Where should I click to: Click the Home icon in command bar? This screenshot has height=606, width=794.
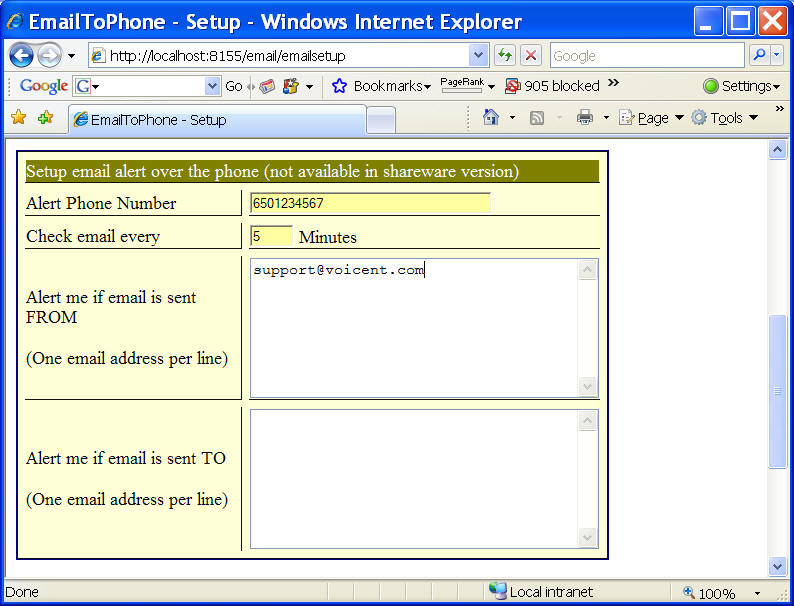click(x=490, y=118)
